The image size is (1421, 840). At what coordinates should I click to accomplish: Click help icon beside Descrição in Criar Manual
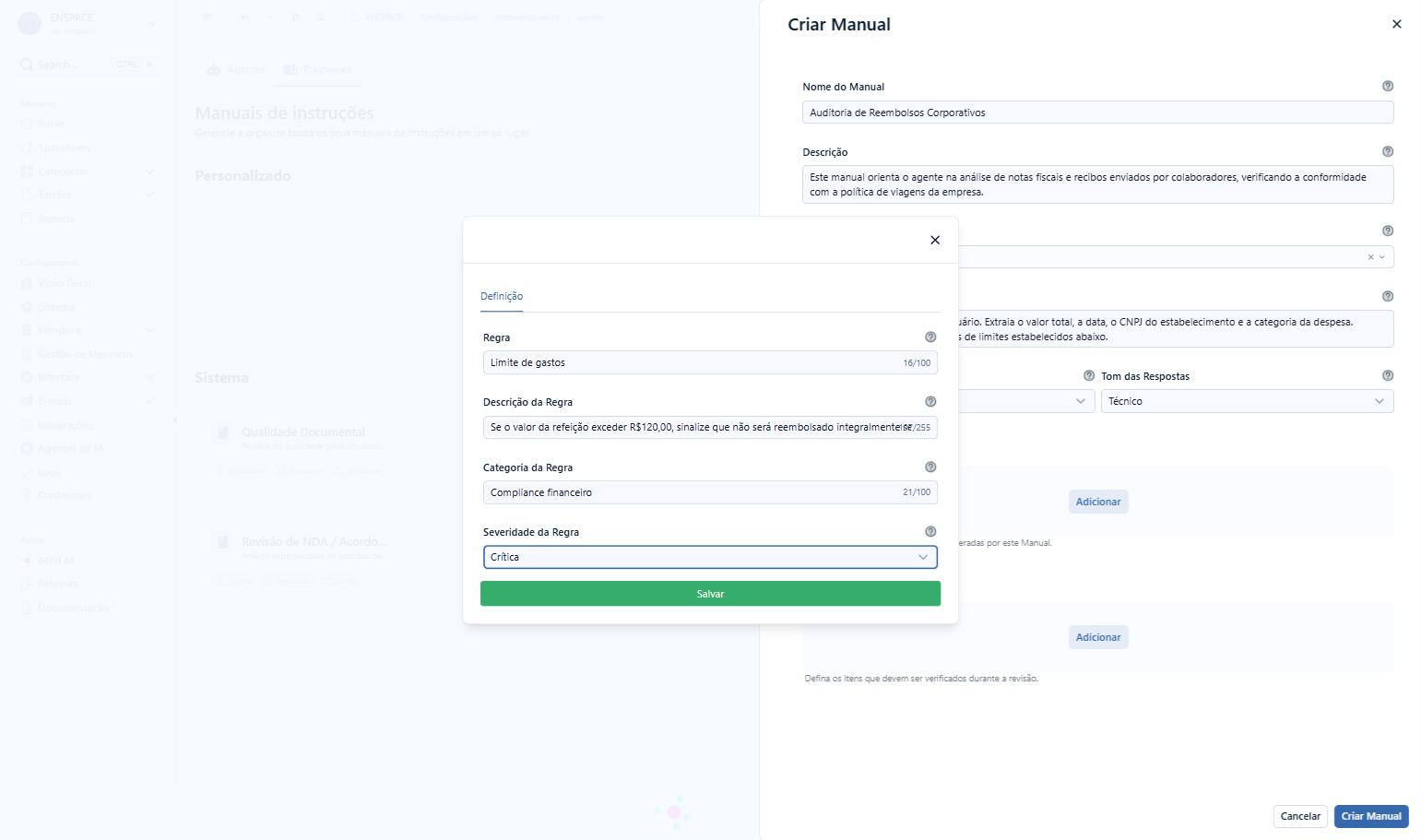pos(1388,151)
